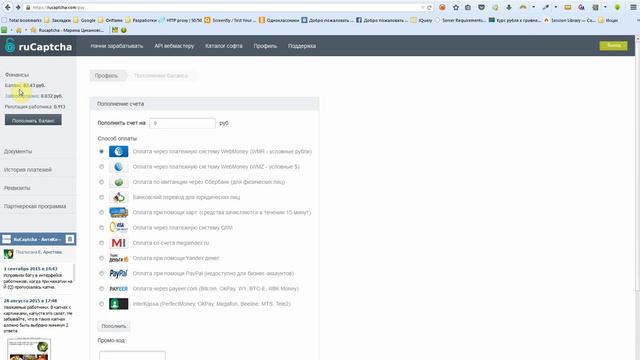Click the green extension icon at toolbar end
Image resolution: width=640 pixels, height=360 pixels.
coord(618,7)
